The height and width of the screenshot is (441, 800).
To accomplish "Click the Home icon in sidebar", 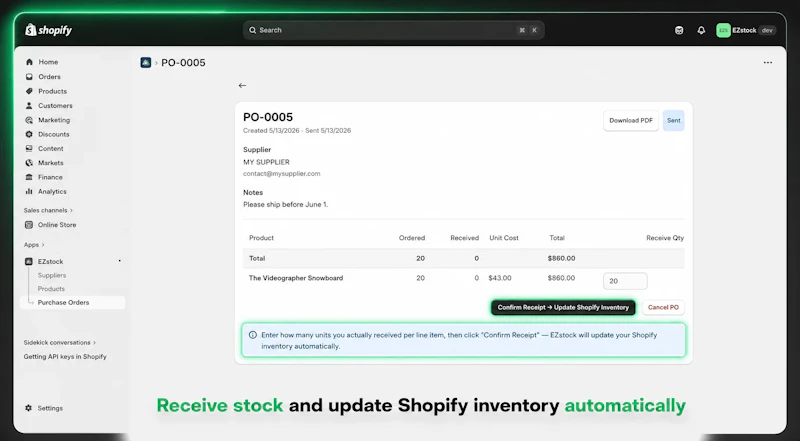I will tap(29, 62).
